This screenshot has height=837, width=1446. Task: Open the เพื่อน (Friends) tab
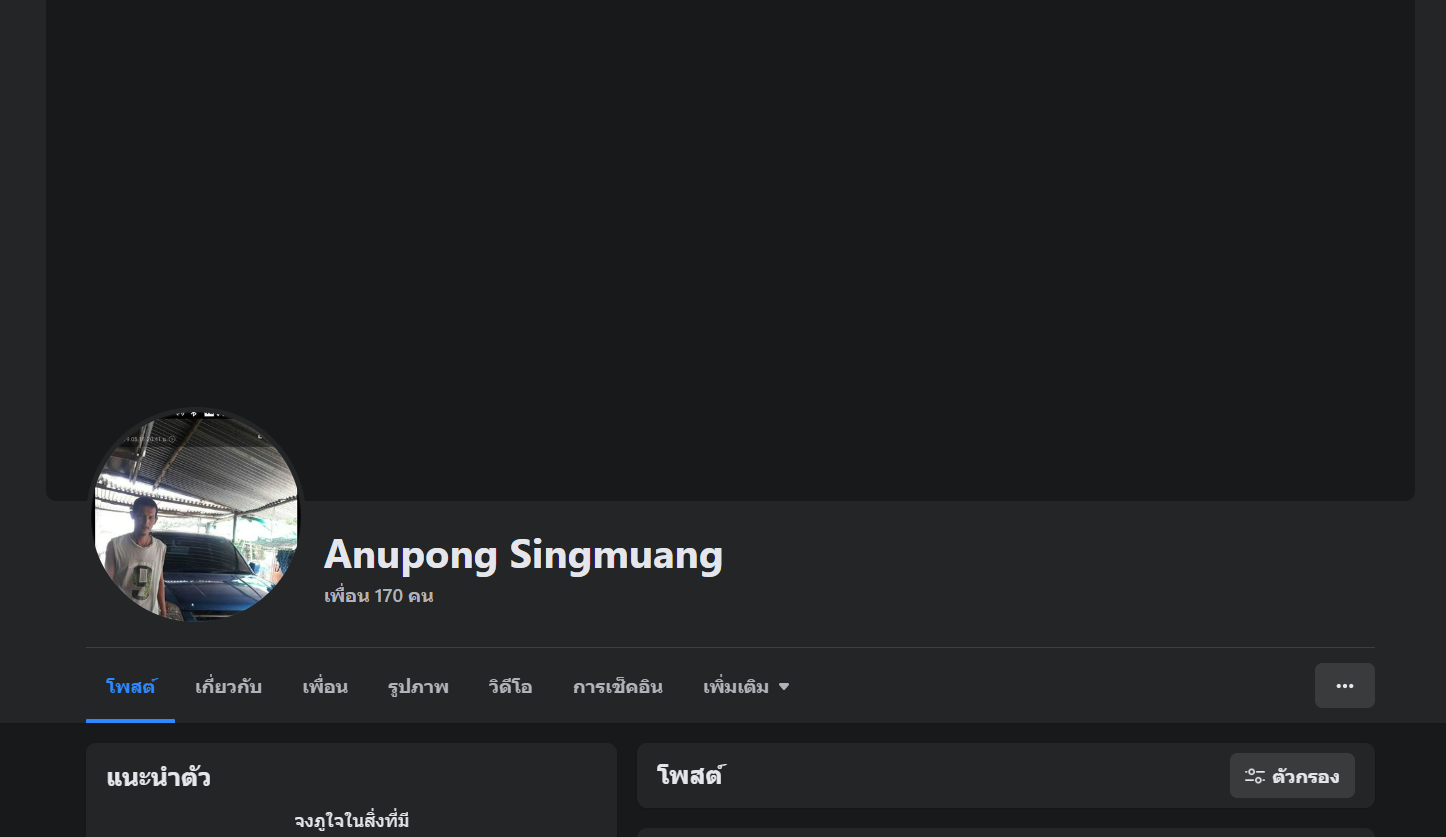tap(325, 687)
